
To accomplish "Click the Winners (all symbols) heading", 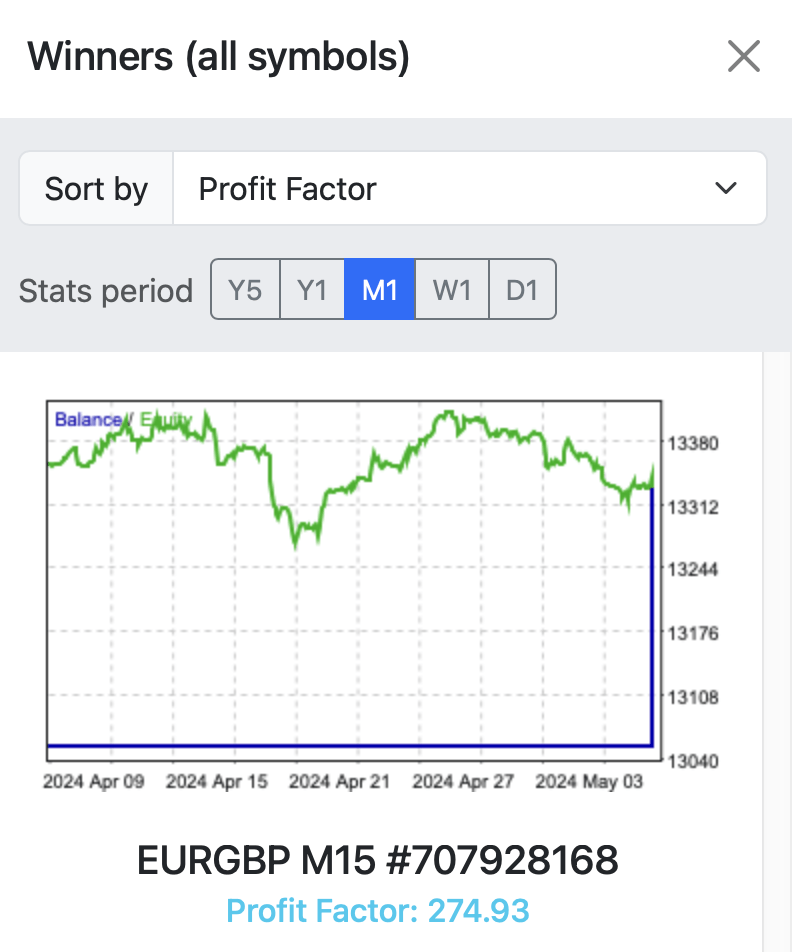I will point(219,57).
